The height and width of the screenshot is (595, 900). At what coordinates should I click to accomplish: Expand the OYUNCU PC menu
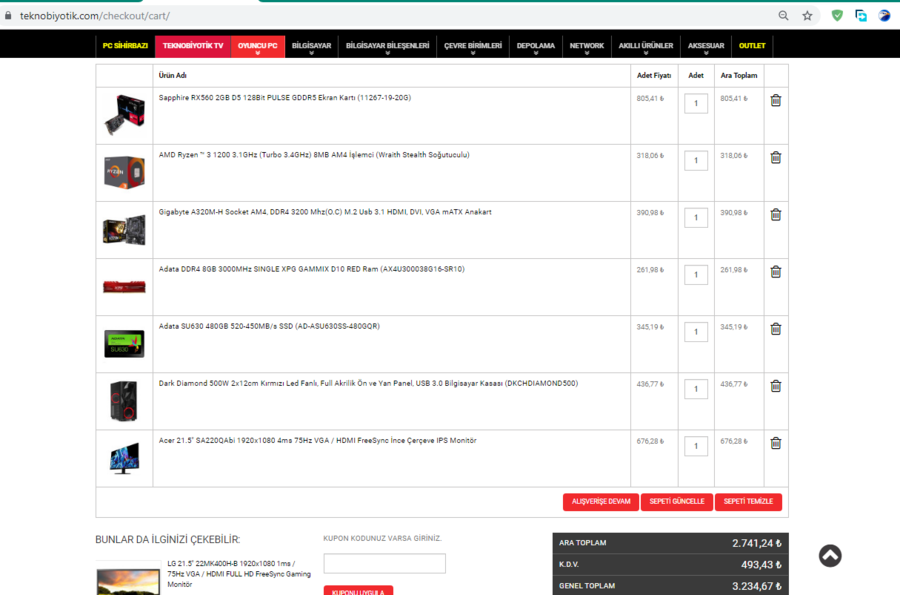click(257, 46)
